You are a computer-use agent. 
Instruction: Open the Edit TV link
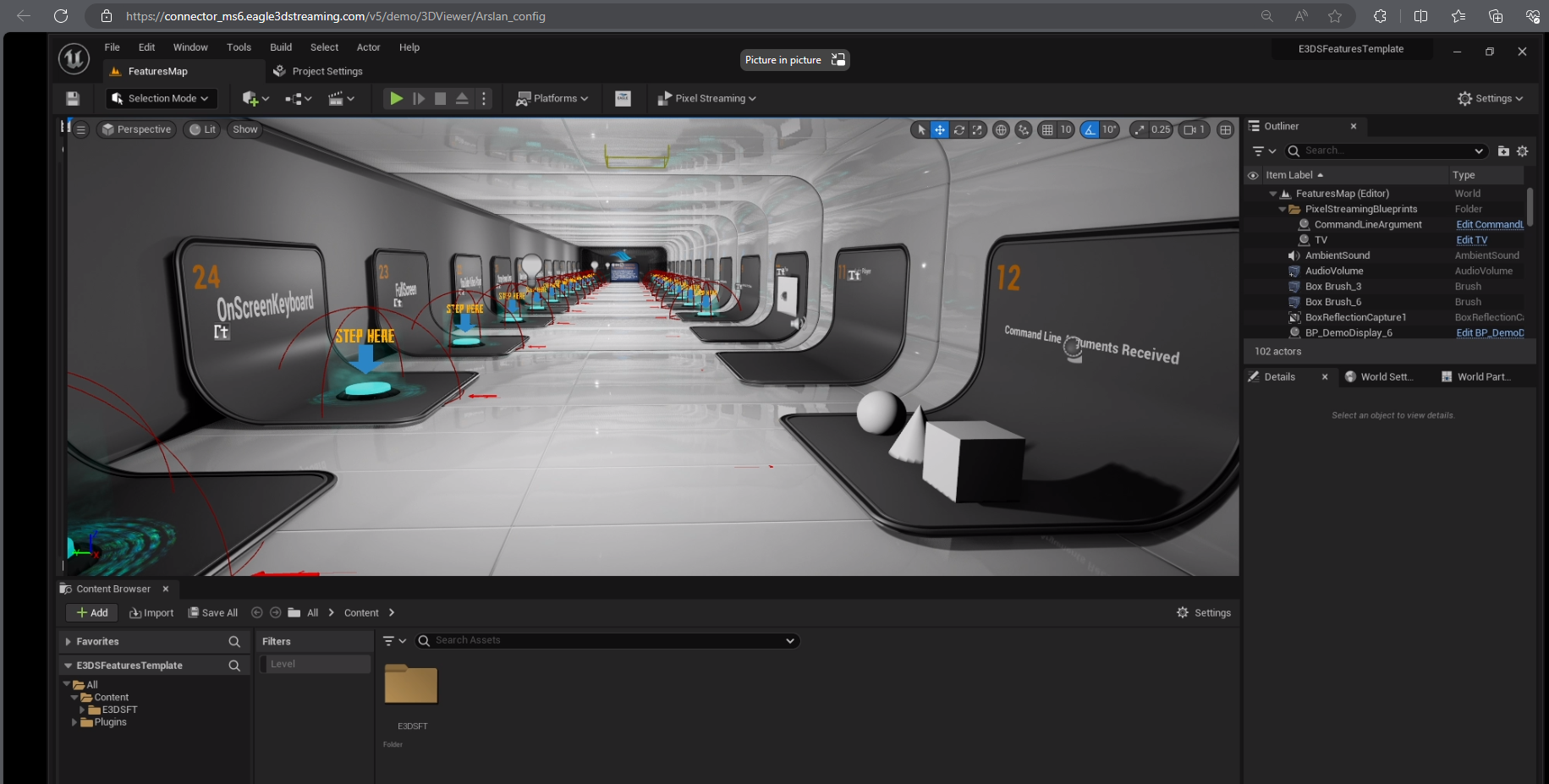tap(1471, 240)
